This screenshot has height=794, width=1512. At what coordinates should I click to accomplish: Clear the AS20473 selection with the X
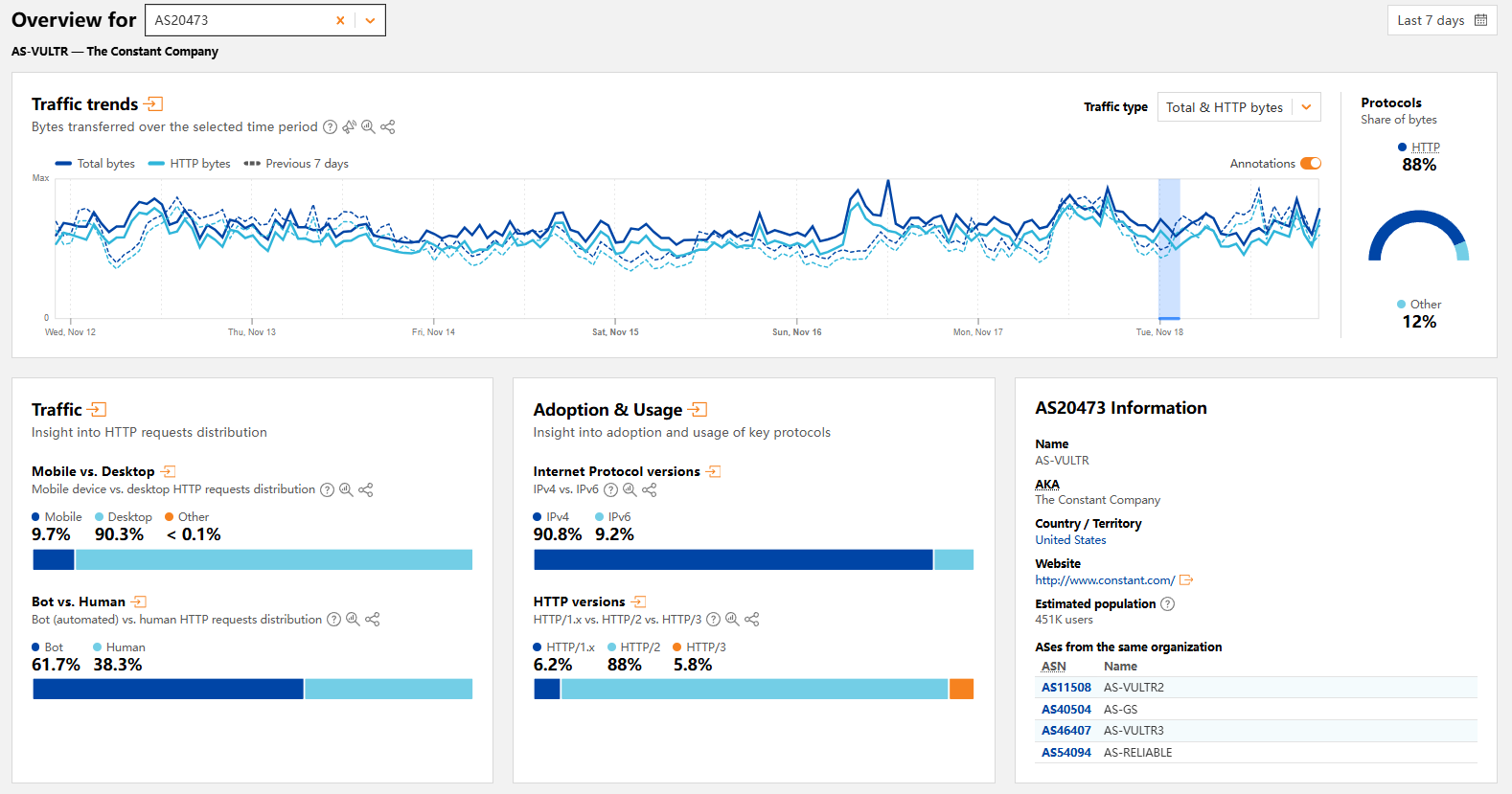pyautogui.click(x=340, y=20)
